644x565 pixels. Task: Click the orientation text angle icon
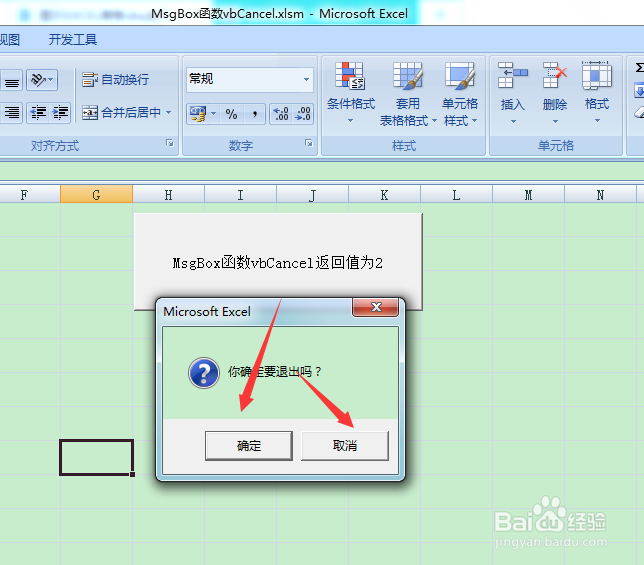tap(42, 80)
